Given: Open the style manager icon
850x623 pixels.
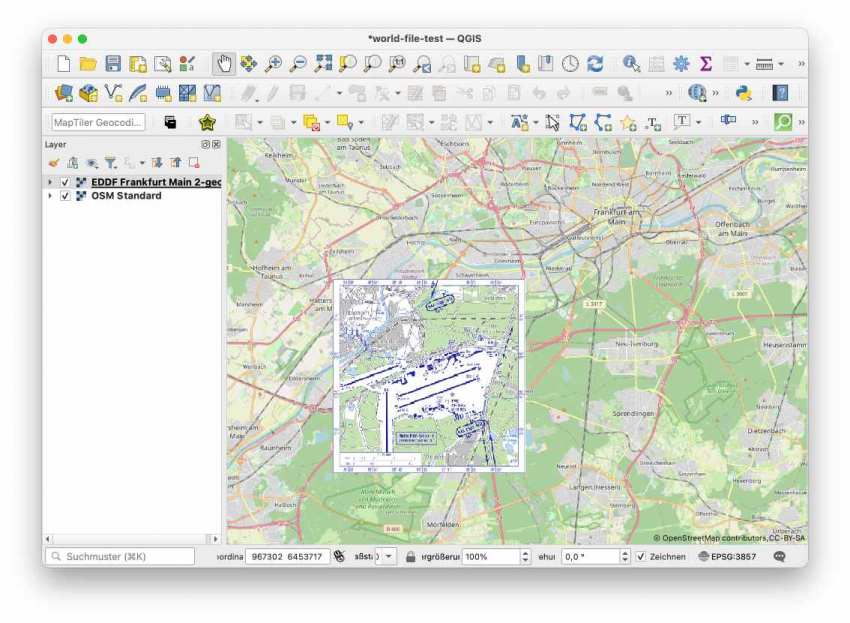Looking at the screenshot, I should (187, 64).
